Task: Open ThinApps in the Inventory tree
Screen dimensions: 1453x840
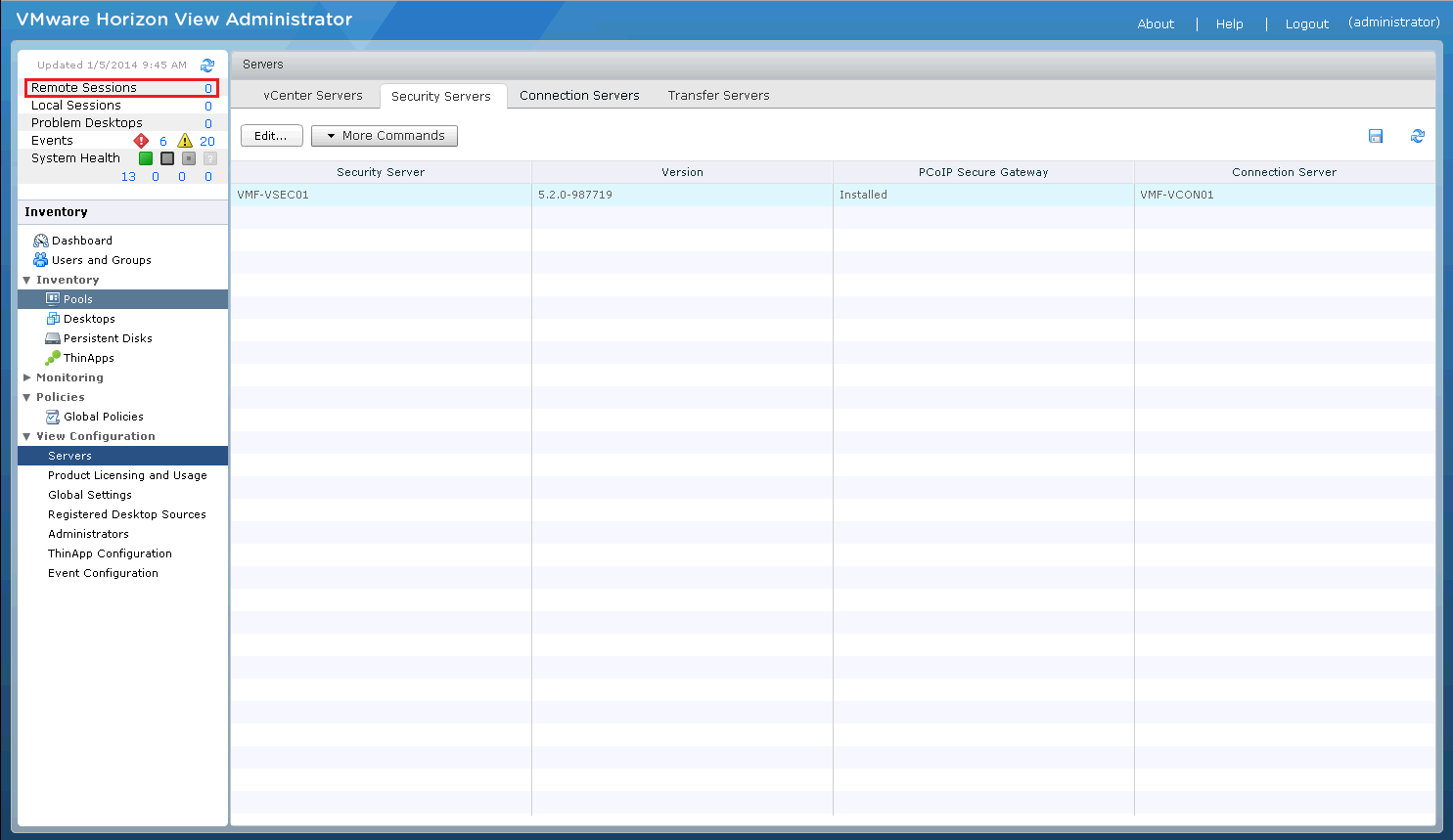Action: click(88, 358)
